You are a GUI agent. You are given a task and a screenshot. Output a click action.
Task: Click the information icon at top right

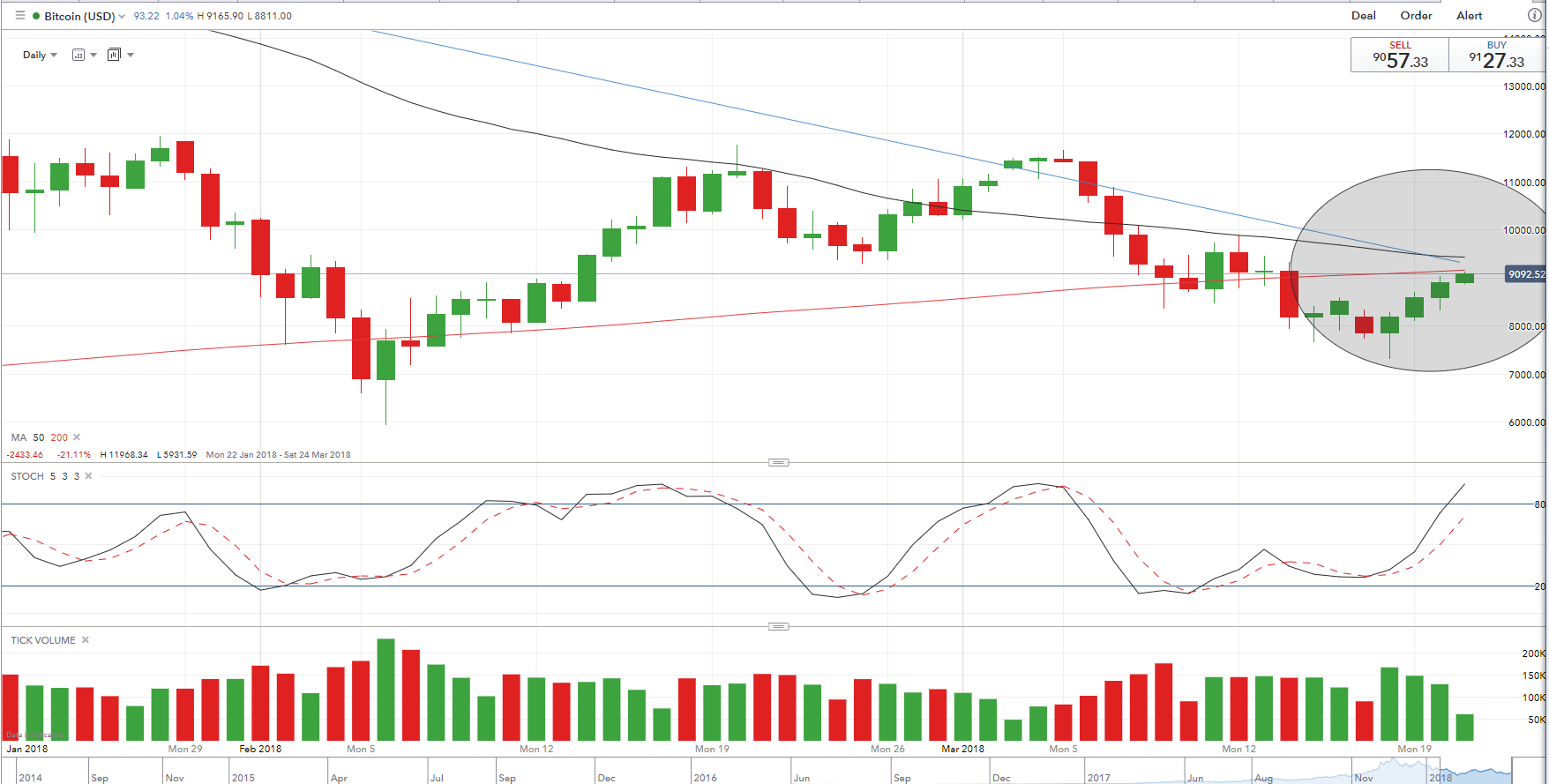1534,15
